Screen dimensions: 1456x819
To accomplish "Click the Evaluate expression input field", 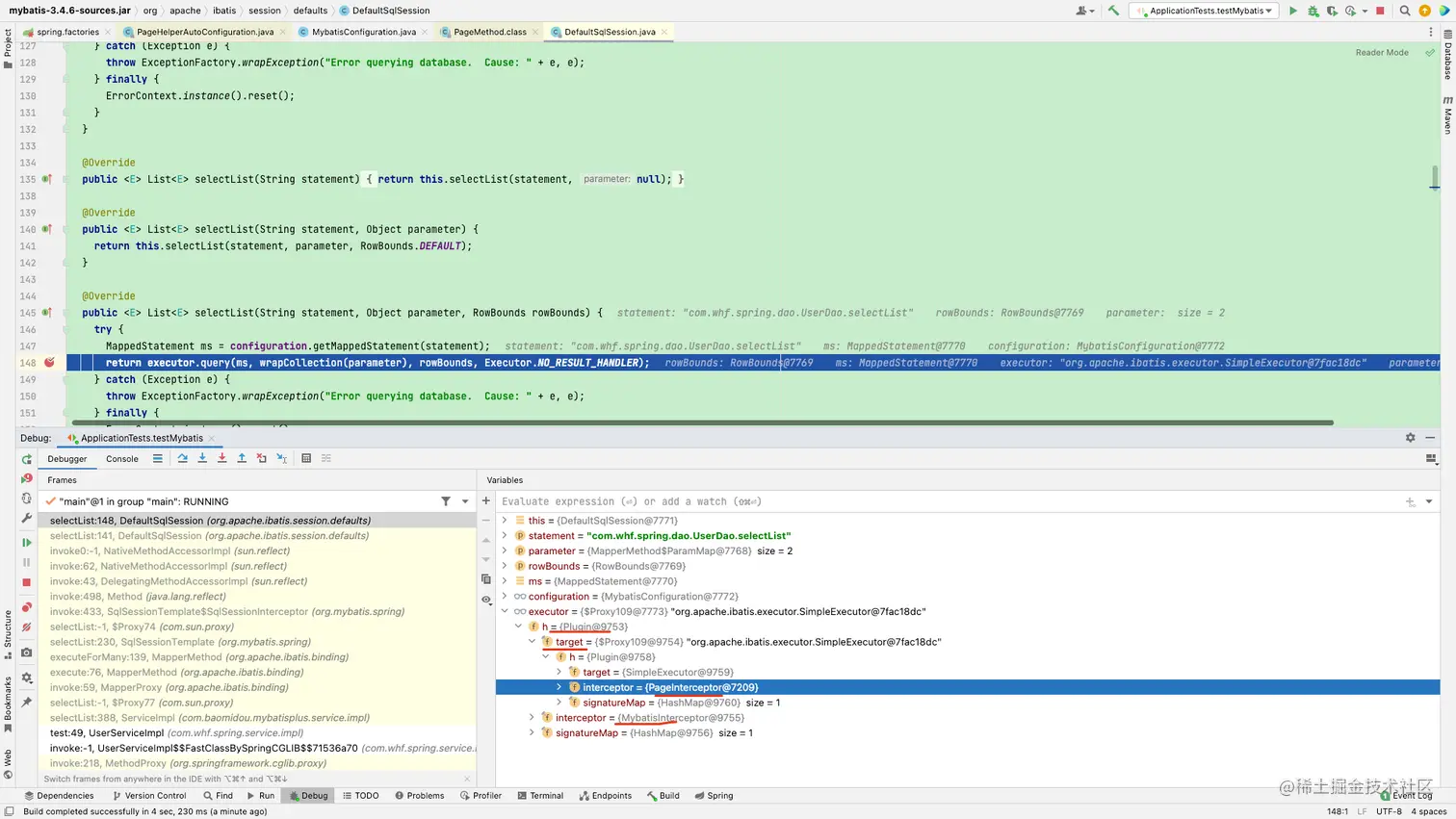I will coord(949,501).
